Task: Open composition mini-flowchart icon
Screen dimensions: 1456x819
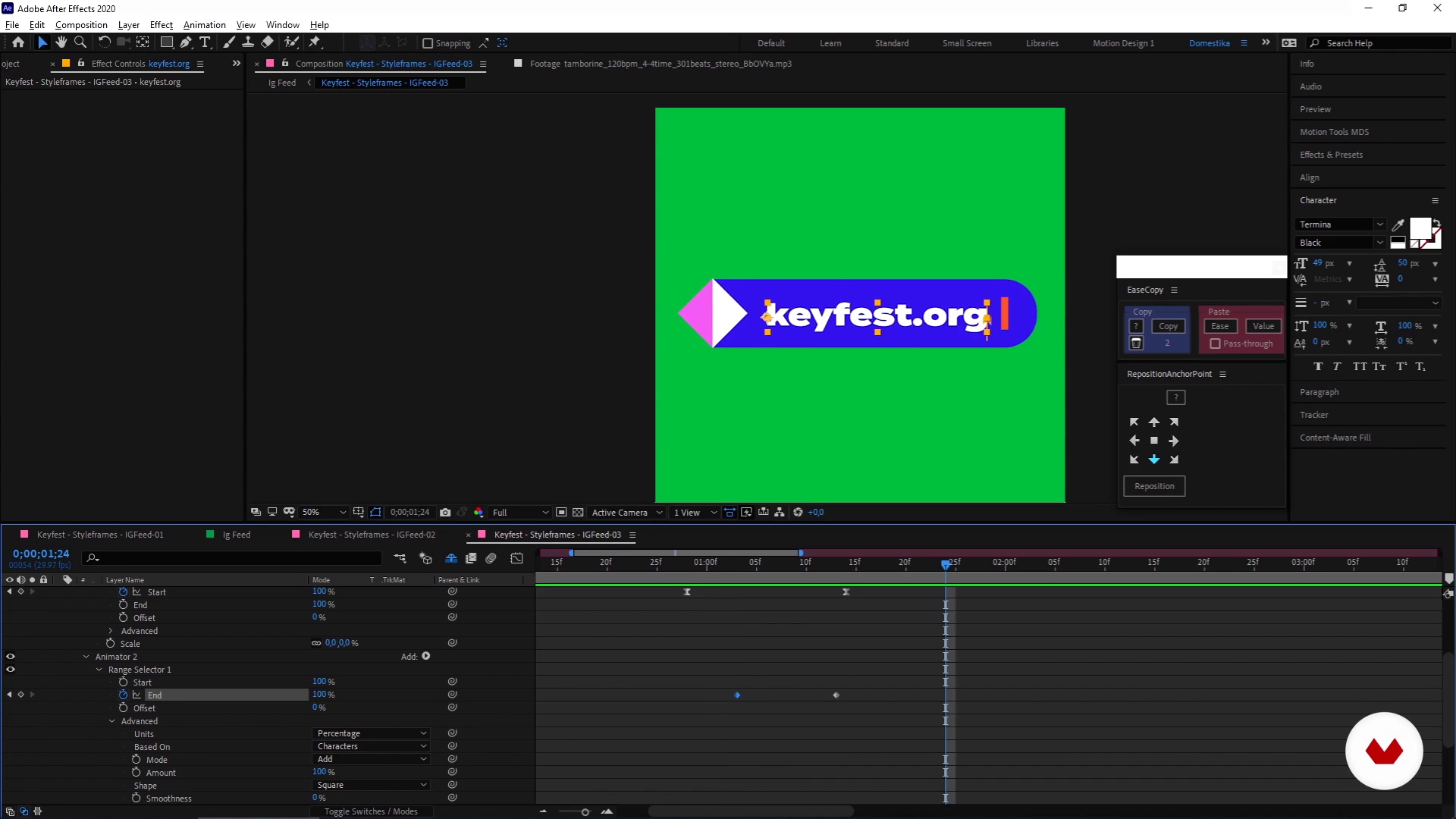Action: point(400,559)
